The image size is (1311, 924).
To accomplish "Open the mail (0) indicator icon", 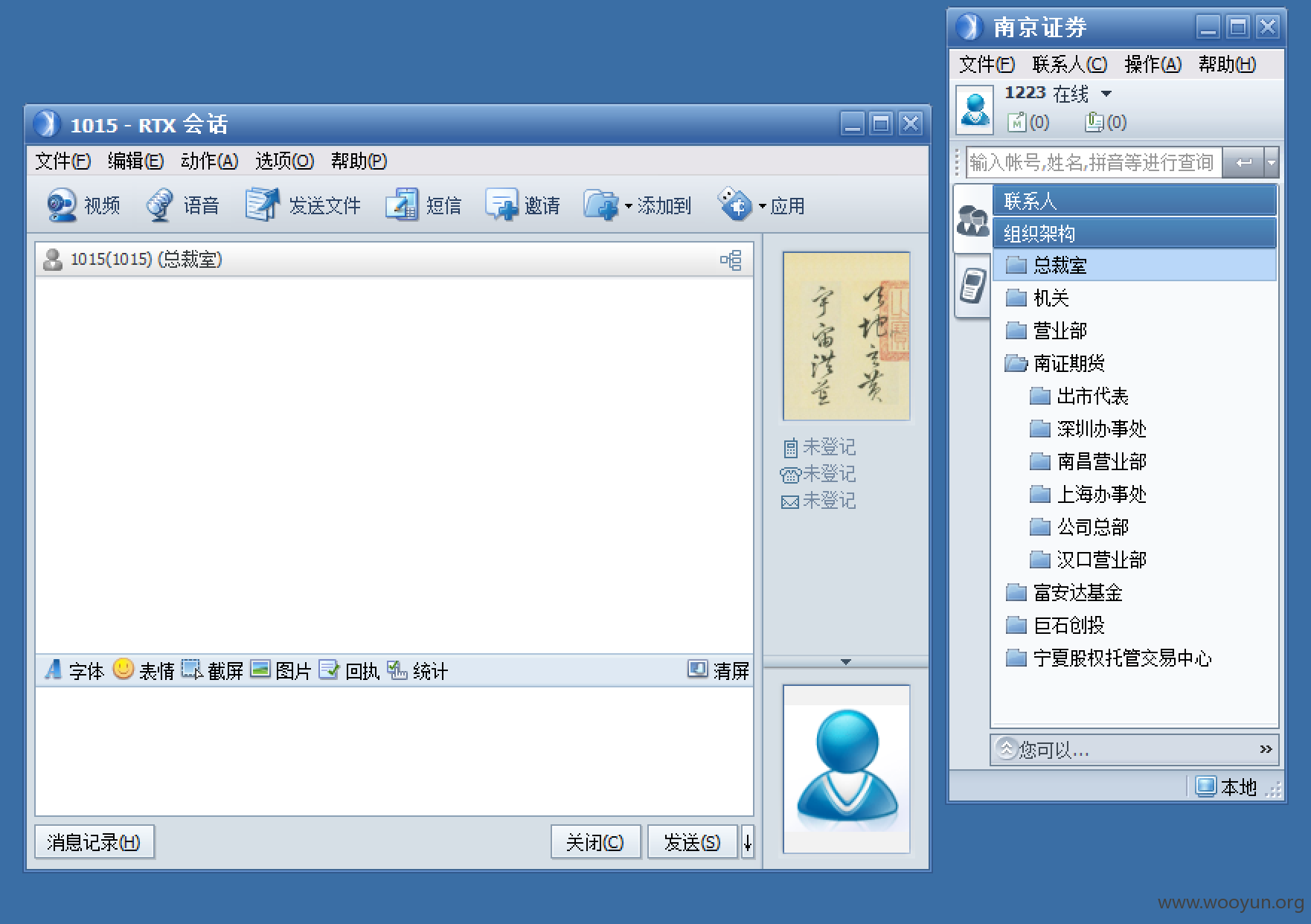I will [x=1017, y=121].
